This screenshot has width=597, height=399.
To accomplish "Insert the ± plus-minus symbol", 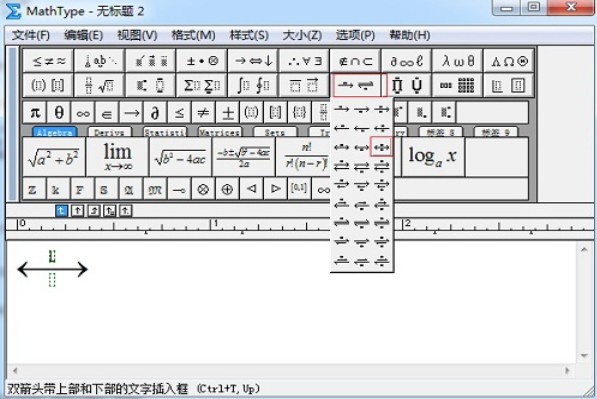I will pos(228,113).
